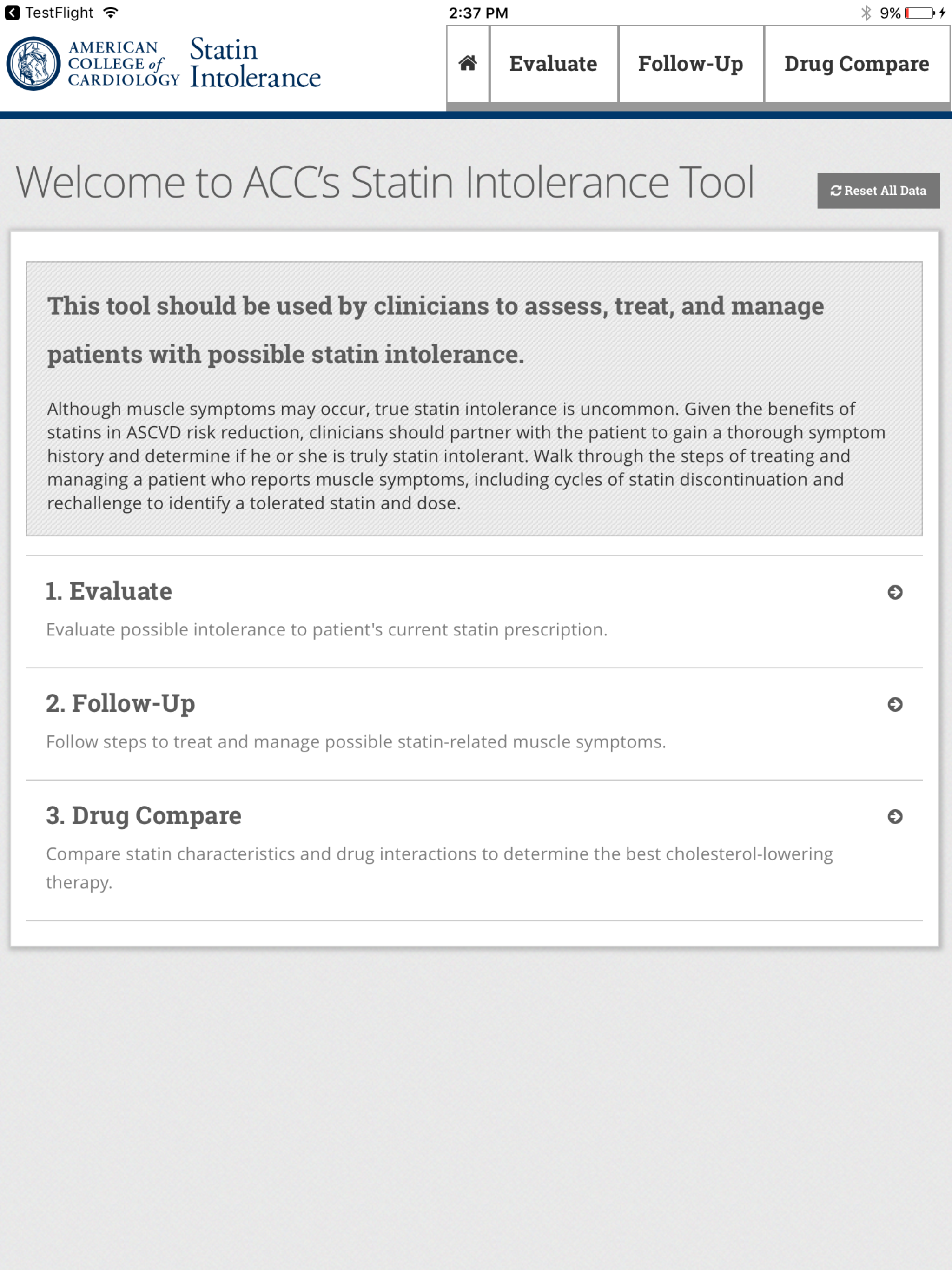
Task: Tap the arrow icon beside Drug Compare
Action: (x=894, y=816)
